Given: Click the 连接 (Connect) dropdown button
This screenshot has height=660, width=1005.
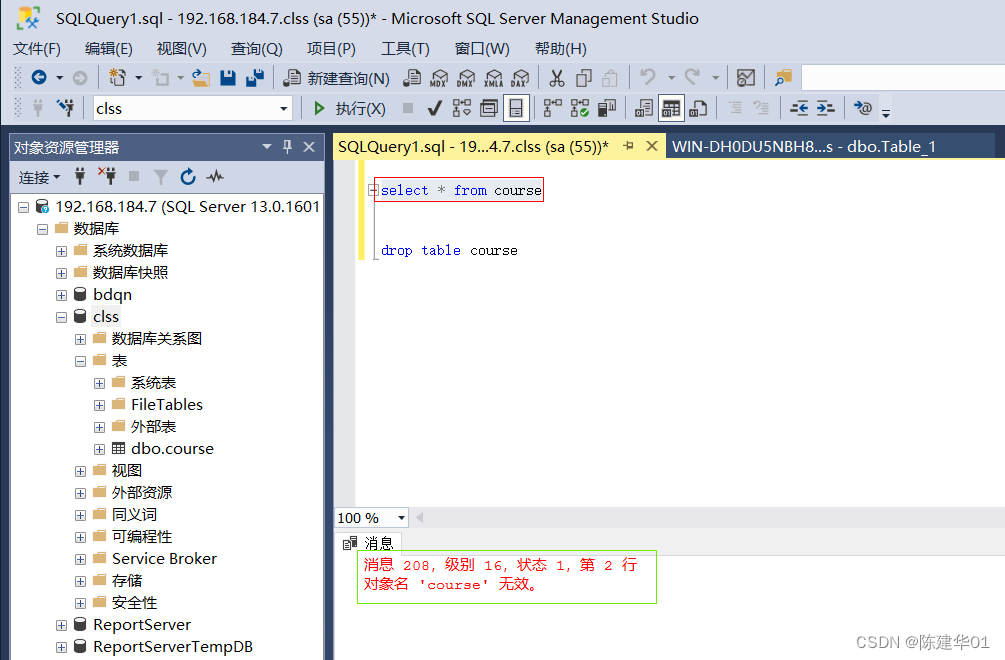Looking at the screenshot, I should point(40,177).
